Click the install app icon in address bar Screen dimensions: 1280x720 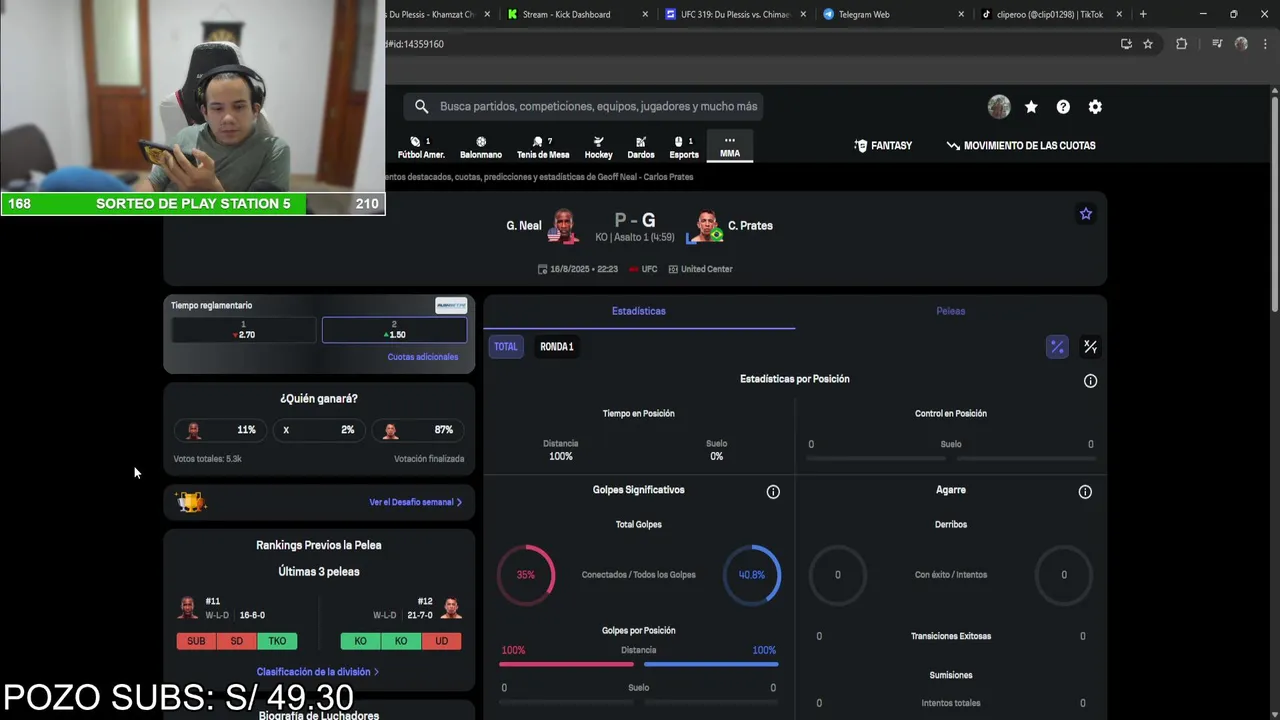[1126, 44]
